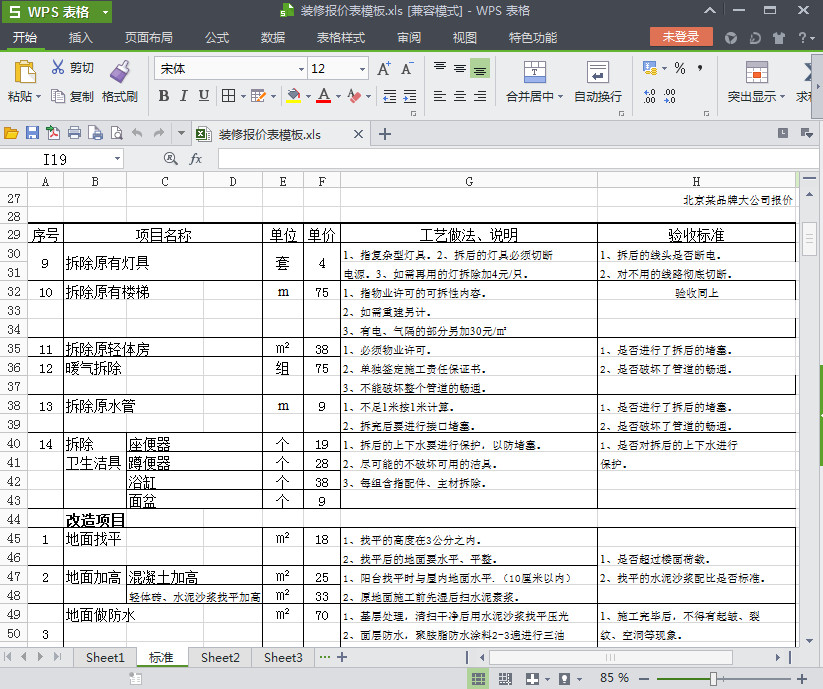Open the Formulas ribbon tab
Screen dimensions: 823x689
(217, 37)
